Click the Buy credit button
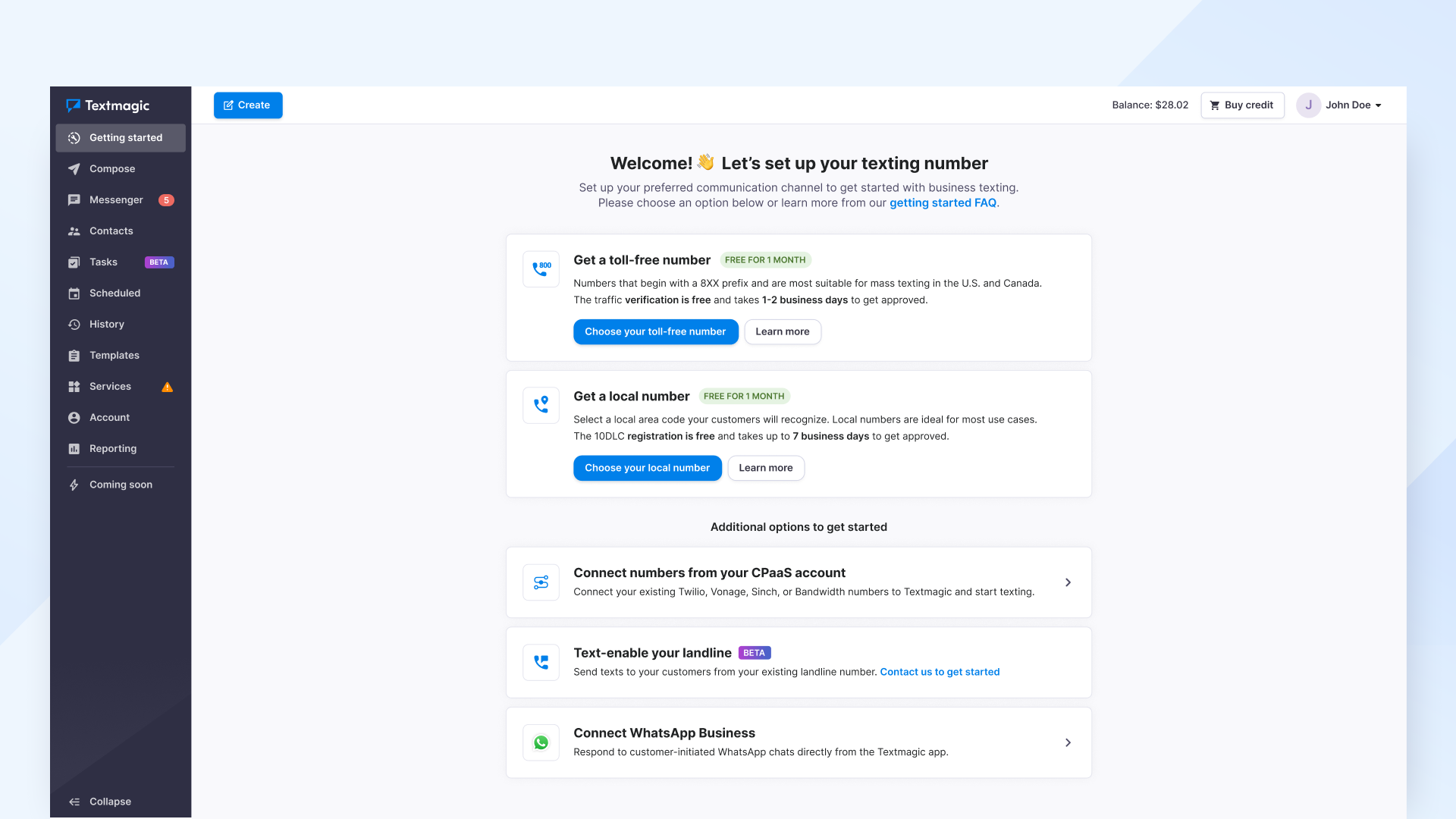Image resolution: width=1456 pixels, height=819 pixels. click(1242, 105)
